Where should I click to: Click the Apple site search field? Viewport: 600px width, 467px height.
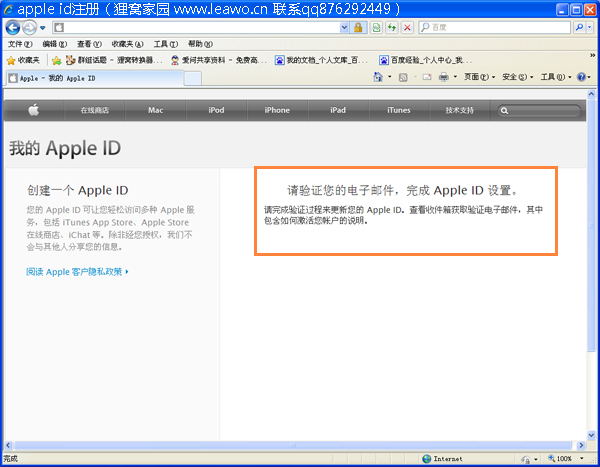click(539, 111)
